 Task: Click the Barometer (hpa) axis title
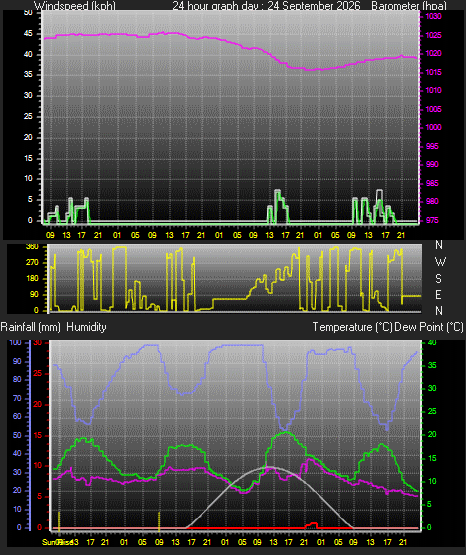pos(409,6)
